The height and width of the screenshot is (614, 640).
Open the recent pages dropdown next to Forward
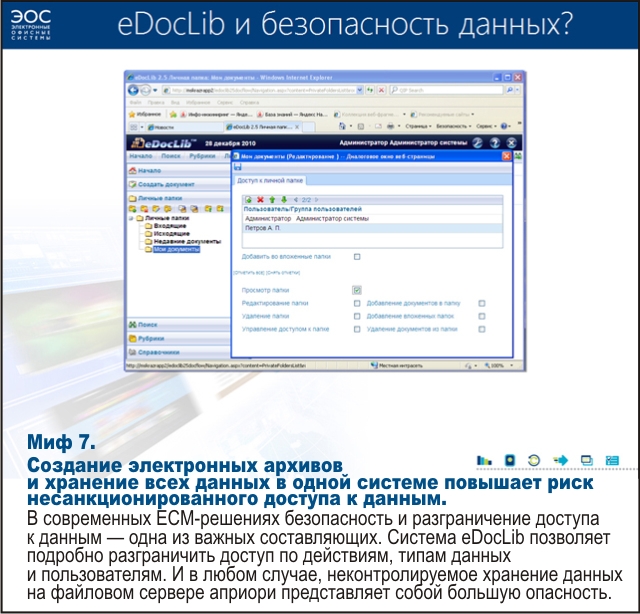[155, 90]
